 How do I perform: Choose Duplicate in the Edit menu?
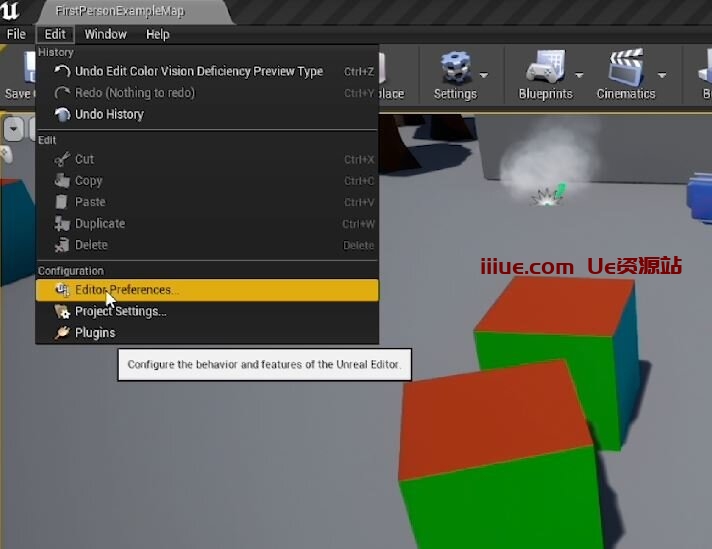click(100, 224)
